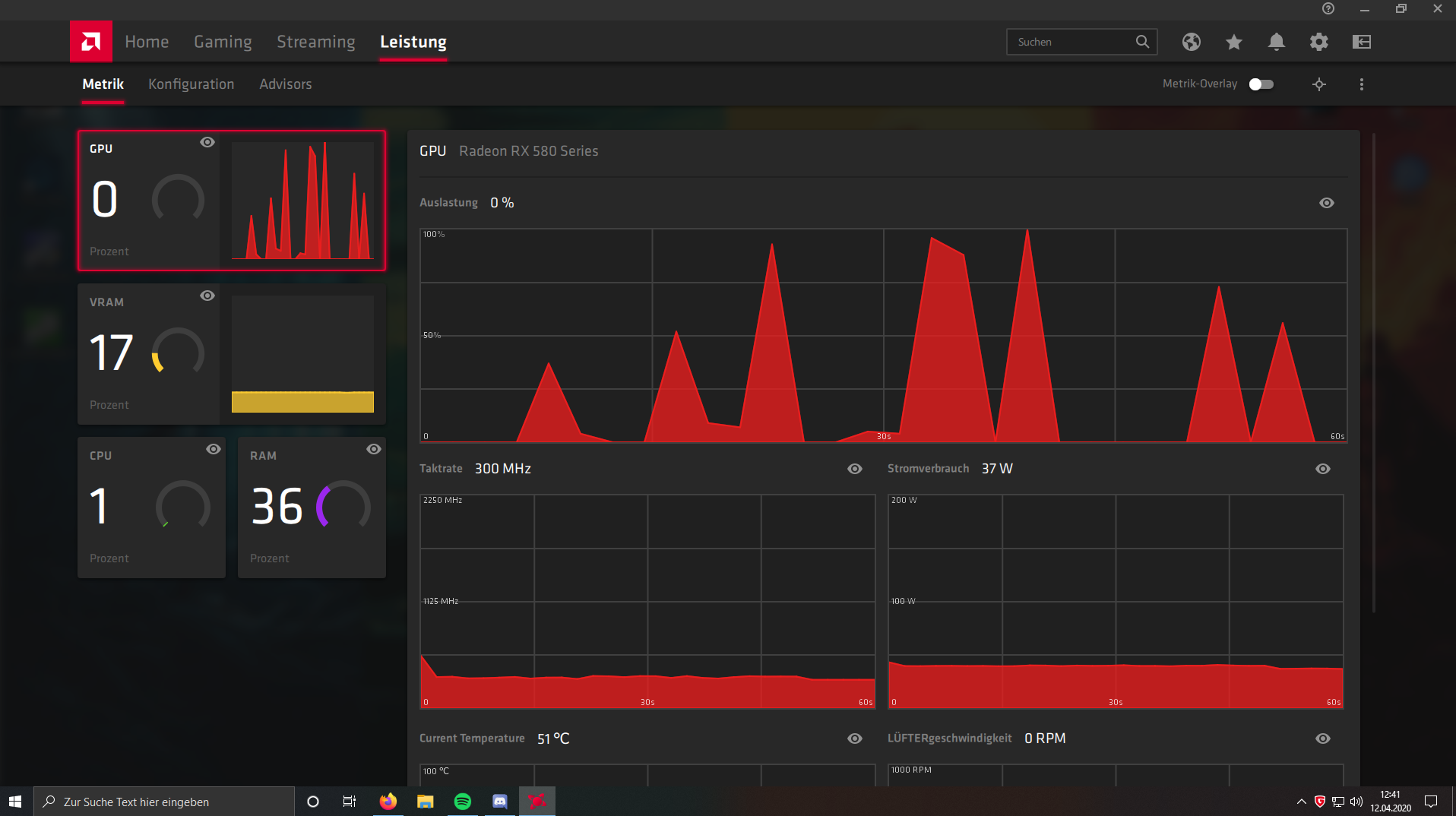1456x816 pixels.
Task: Open notifications bell icon
Action: coord(1277,42)
